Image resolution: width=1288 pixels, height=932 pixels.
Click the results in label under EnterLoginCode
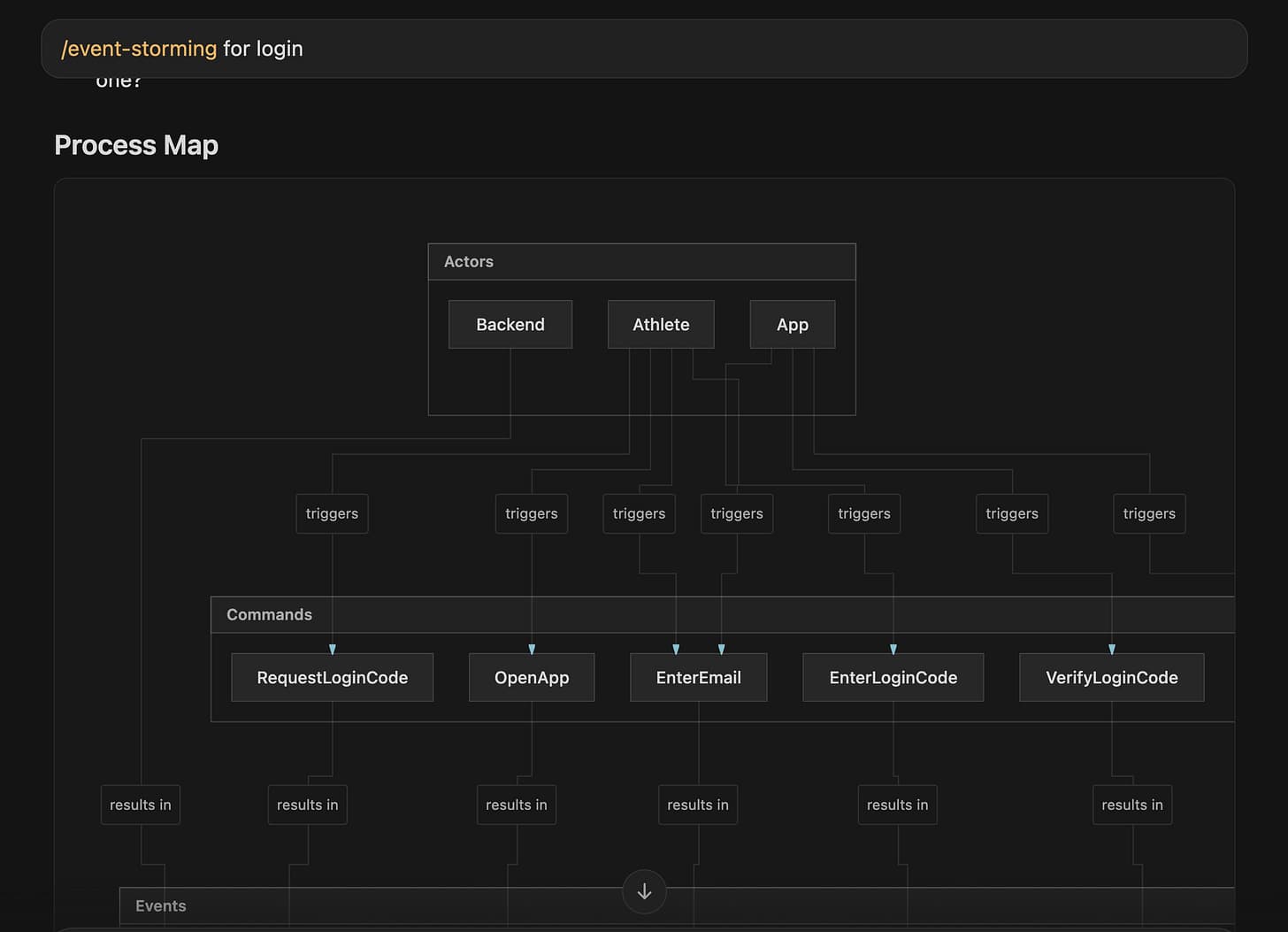tap(898, 805)
